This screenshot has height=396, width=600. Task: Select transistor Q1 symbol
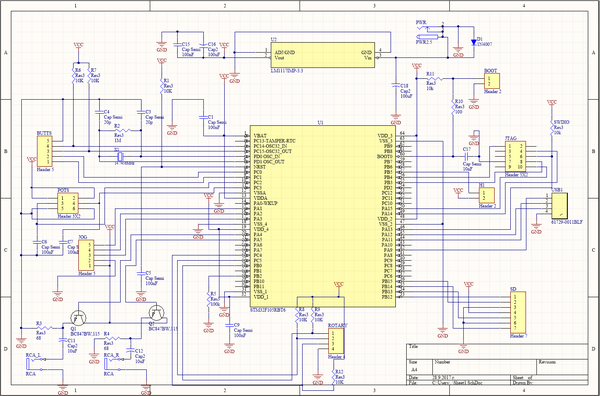[x=78, y=317]
